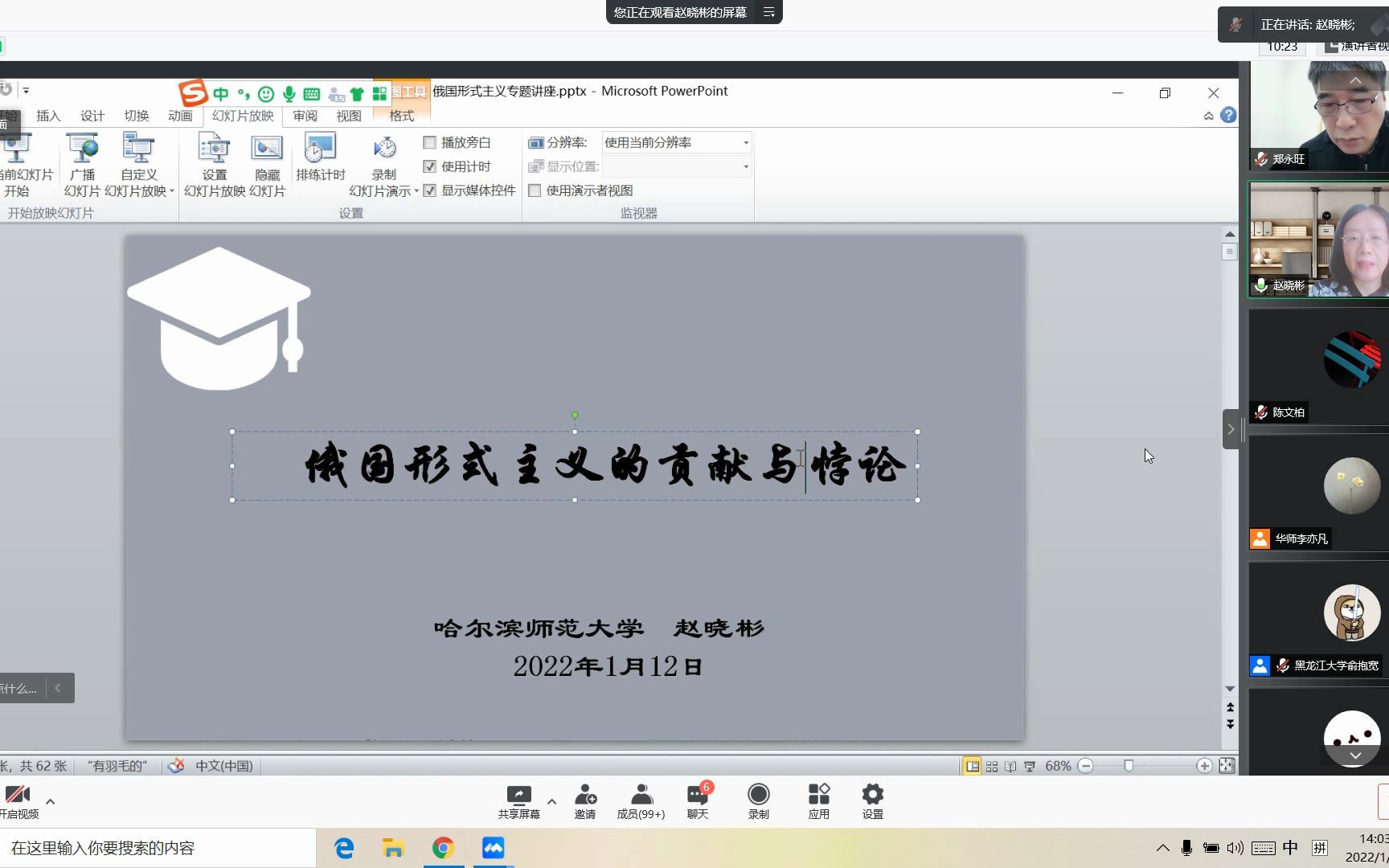Viewport: 1389px width, 868px height.
Task: Open File Explorer from taskbar
Action: [393, 848]
